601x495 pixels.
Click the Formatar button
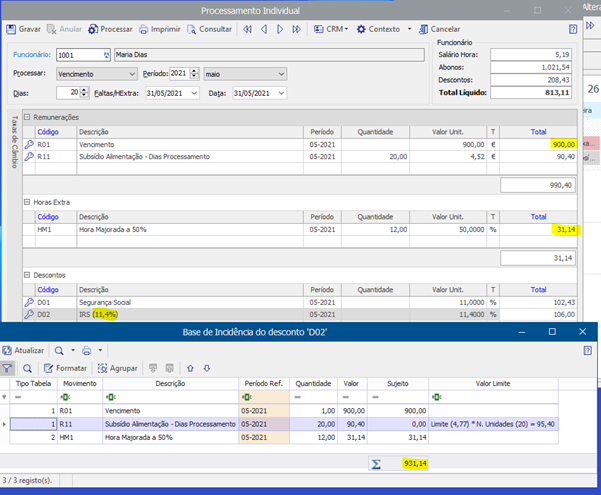click(x=64, y=368)
